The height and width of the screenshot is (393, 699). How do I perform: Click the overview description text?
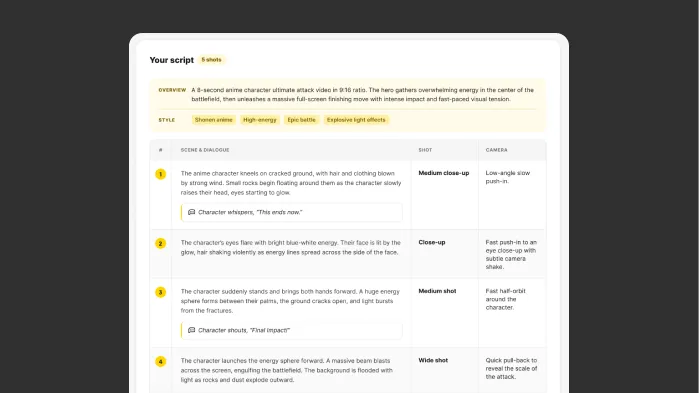(x=362, y=94)
